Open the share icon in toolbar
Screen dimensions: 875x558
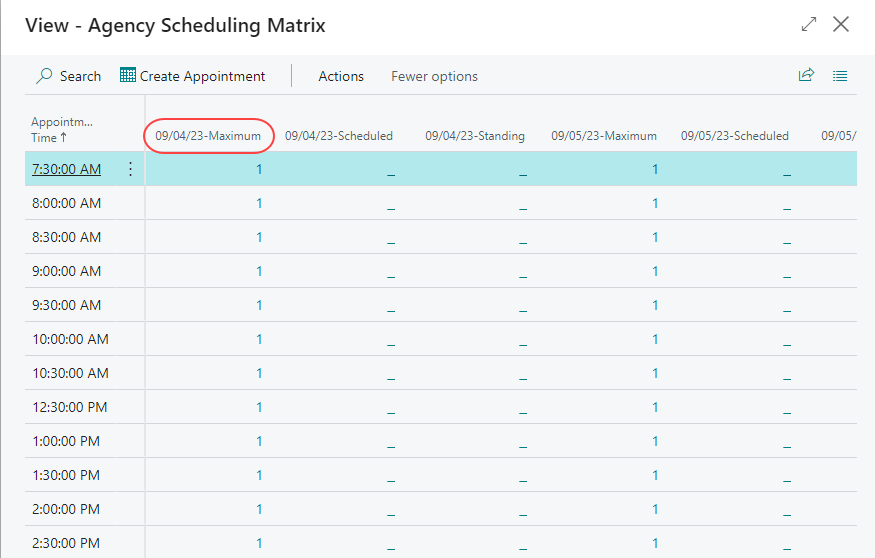(x=806, y=76)
